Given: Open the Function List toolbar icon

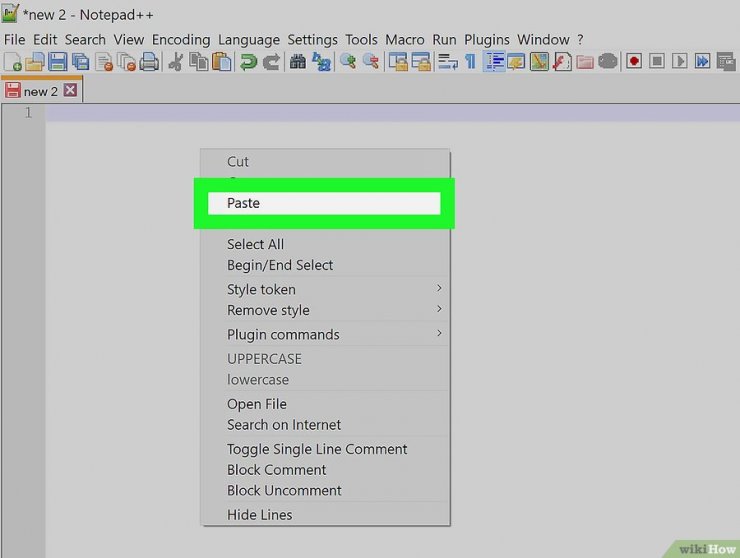Looking at the screenshot, I should tap(562, 62).
